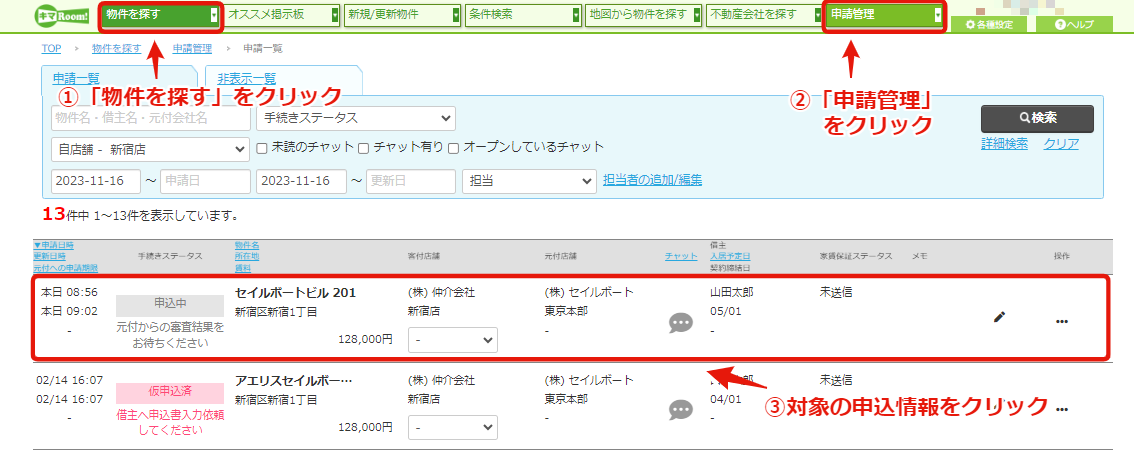Switch to 申請一覧 tab
1134x460 pixels.
(x=76, y=79)
